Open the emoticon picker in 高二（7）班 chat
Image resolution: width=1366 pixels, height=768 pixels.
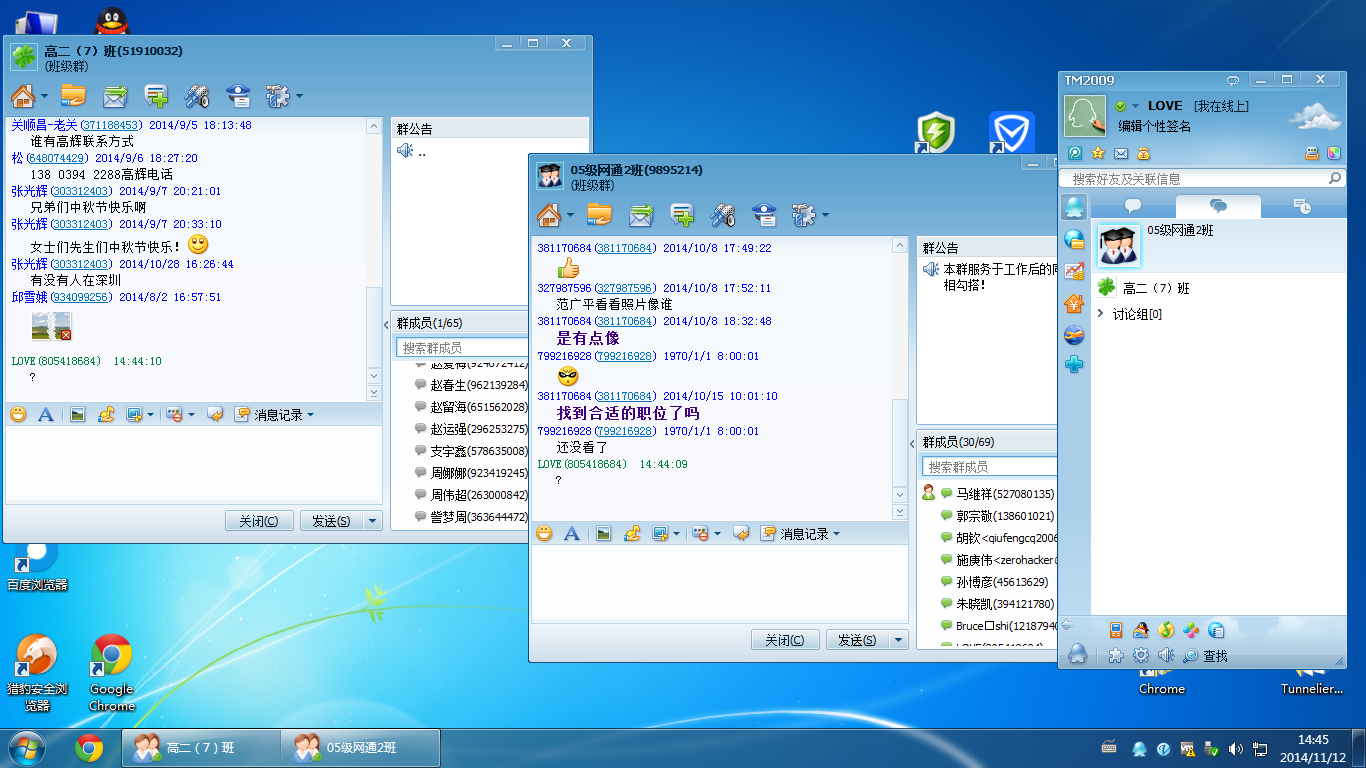tap(18, 414)
